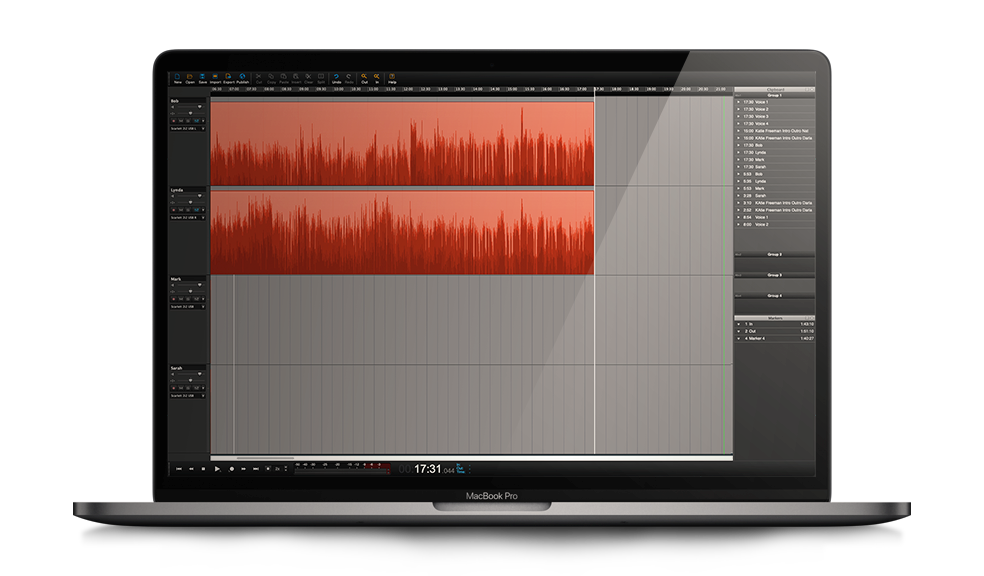Zoom out with the Out magnifier

tap(364, 76)
